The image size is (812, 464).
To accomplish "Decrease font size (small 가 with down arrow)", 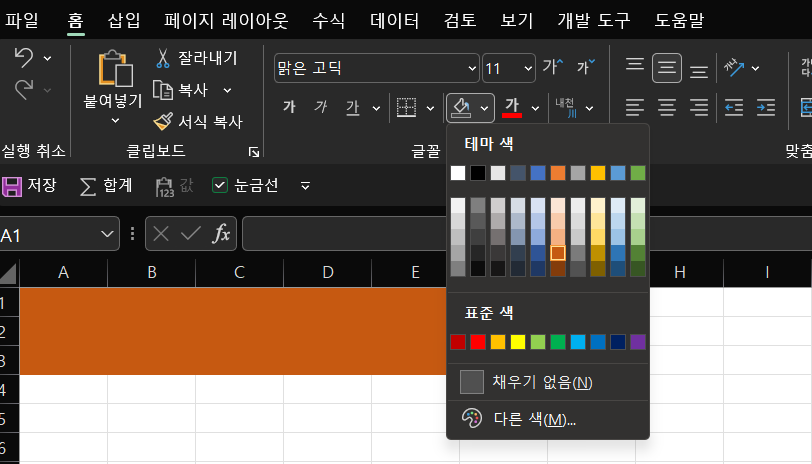I will [586, 66].
